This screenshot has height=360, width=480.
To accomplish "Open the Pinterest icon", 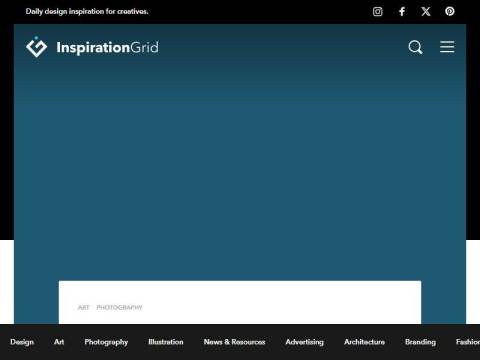I will coord(450,11).
